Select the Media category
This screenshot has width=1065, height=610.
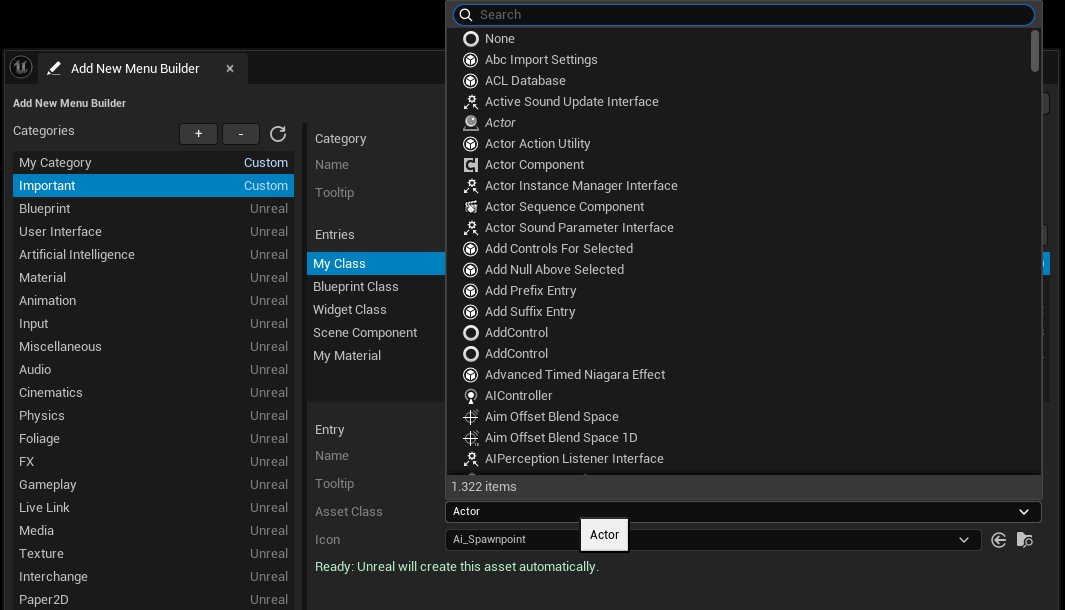(154, 531)
